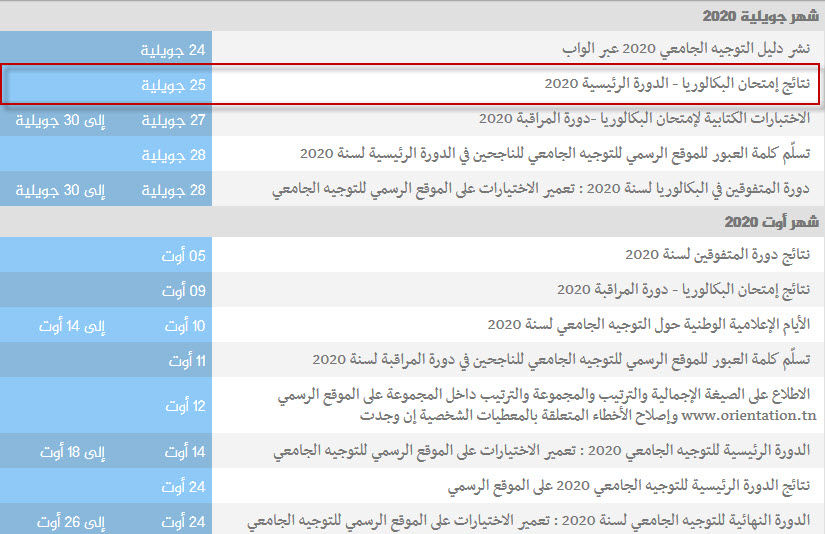Select the "تسلّم كلمة العبور" دورة المراقبة row text
Screen dimensions: 825x534
point(561,359)
